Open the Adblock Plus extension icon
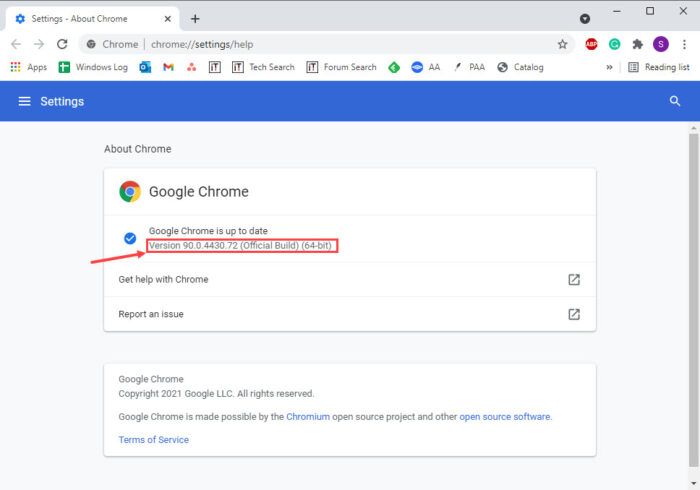This screenshot has width=700, height=490. [x=591, y=44]
